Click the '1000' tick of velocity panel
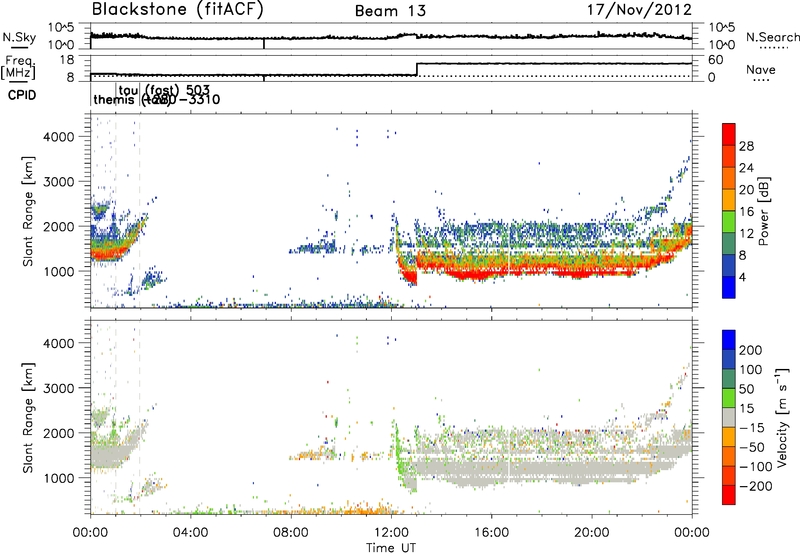The width and height of the screenshot is (800, 554). coord(58,478)
